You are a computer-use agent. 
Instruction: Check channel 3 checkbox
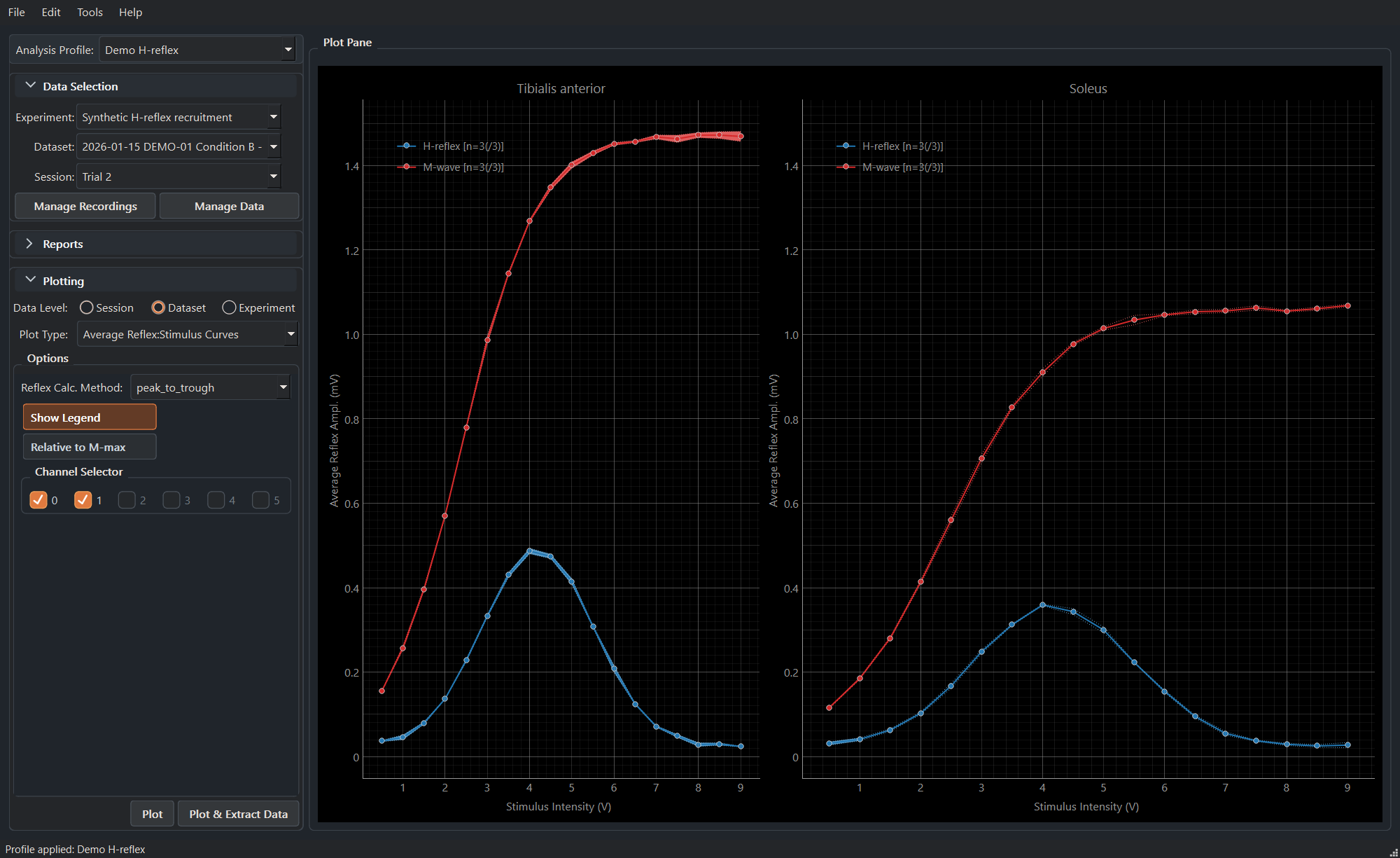point(171,499)
